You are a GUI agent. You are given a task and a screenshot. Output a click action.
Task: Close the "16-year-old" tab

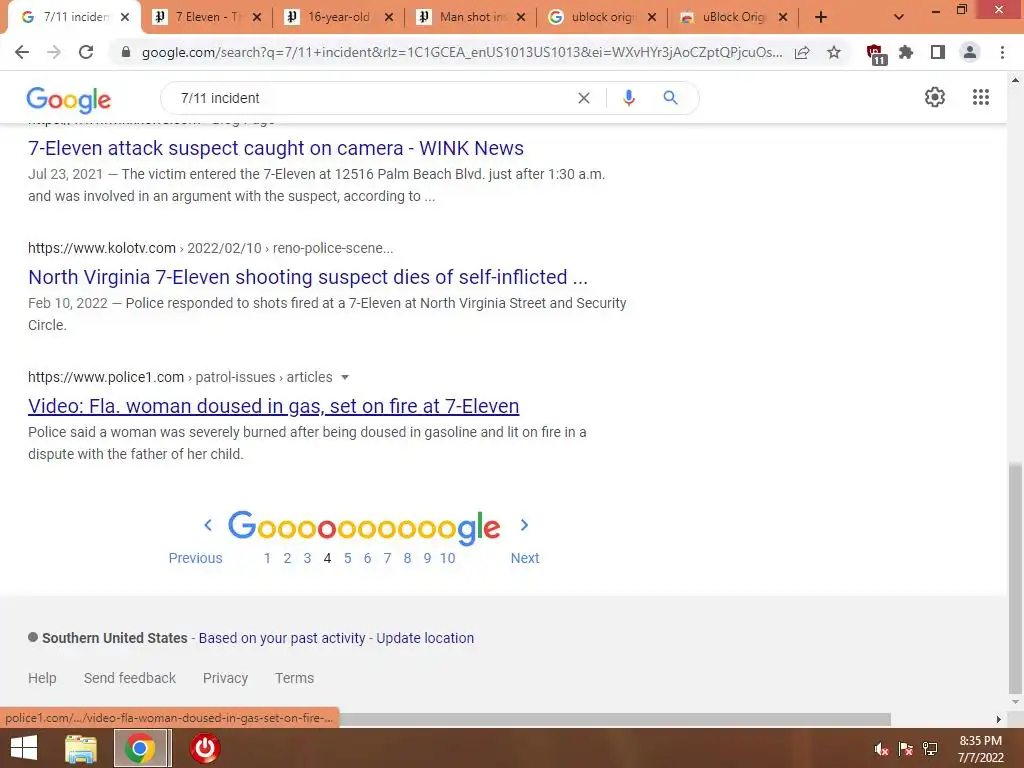pyautogui.click(x=389, y=17)
